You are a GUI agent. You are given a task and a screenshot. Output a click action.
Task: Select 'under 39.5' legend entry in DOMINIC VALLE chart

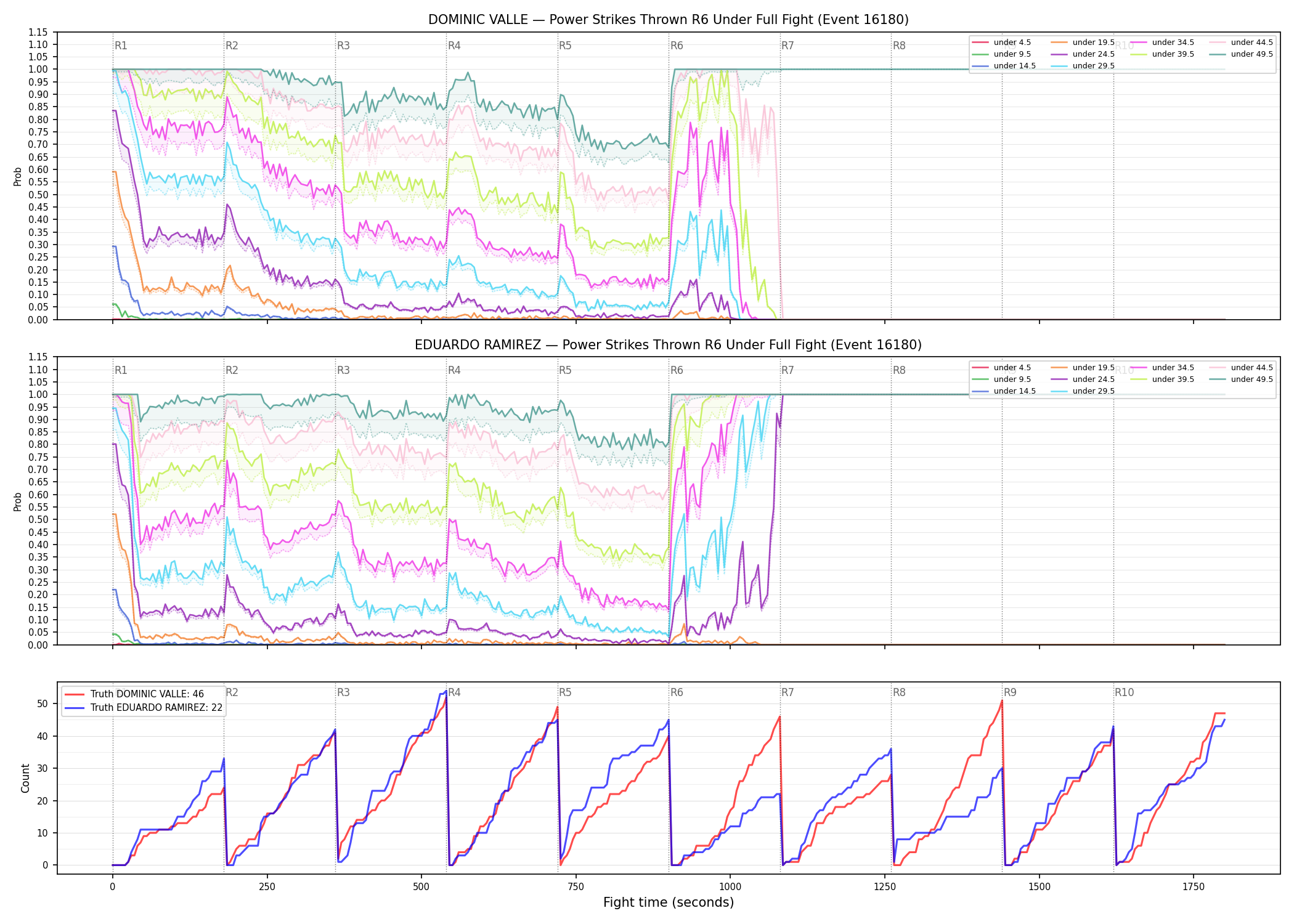[x=1162, y=54]
